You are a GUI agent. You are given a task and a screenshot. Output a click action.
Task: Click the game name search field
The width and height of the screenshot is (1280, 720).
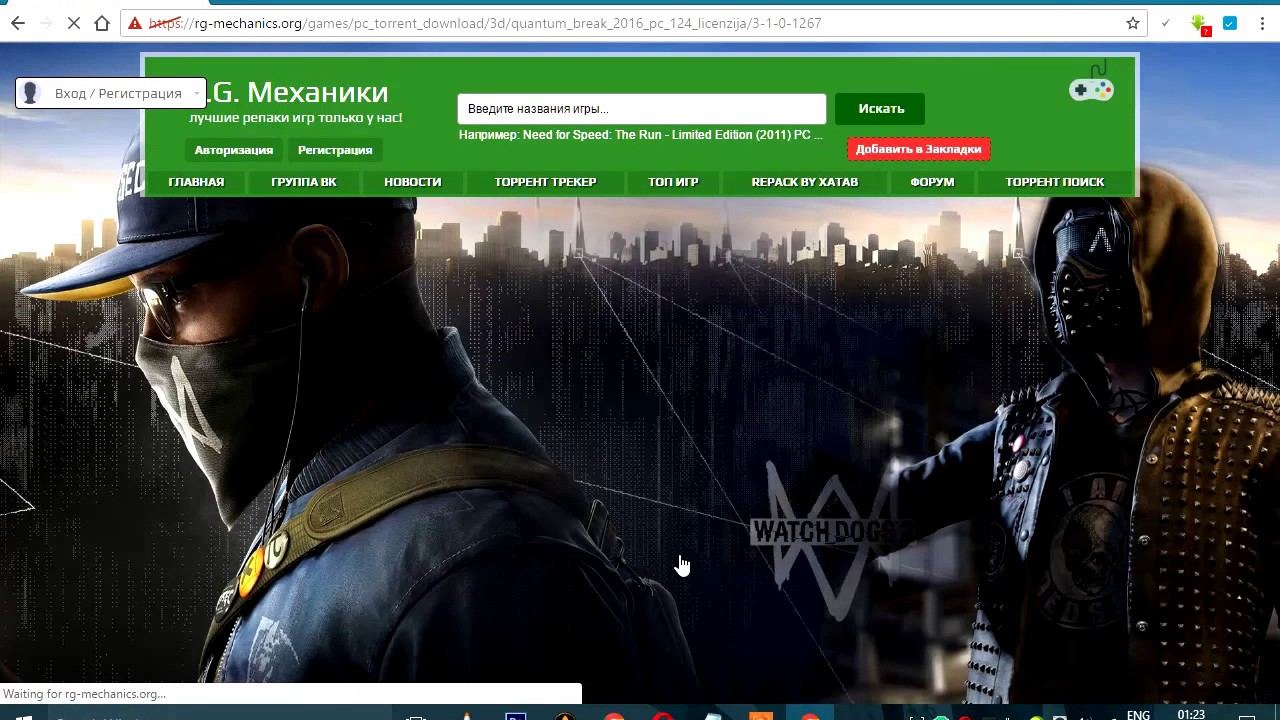pyautogui.click(x=641, y=109)
